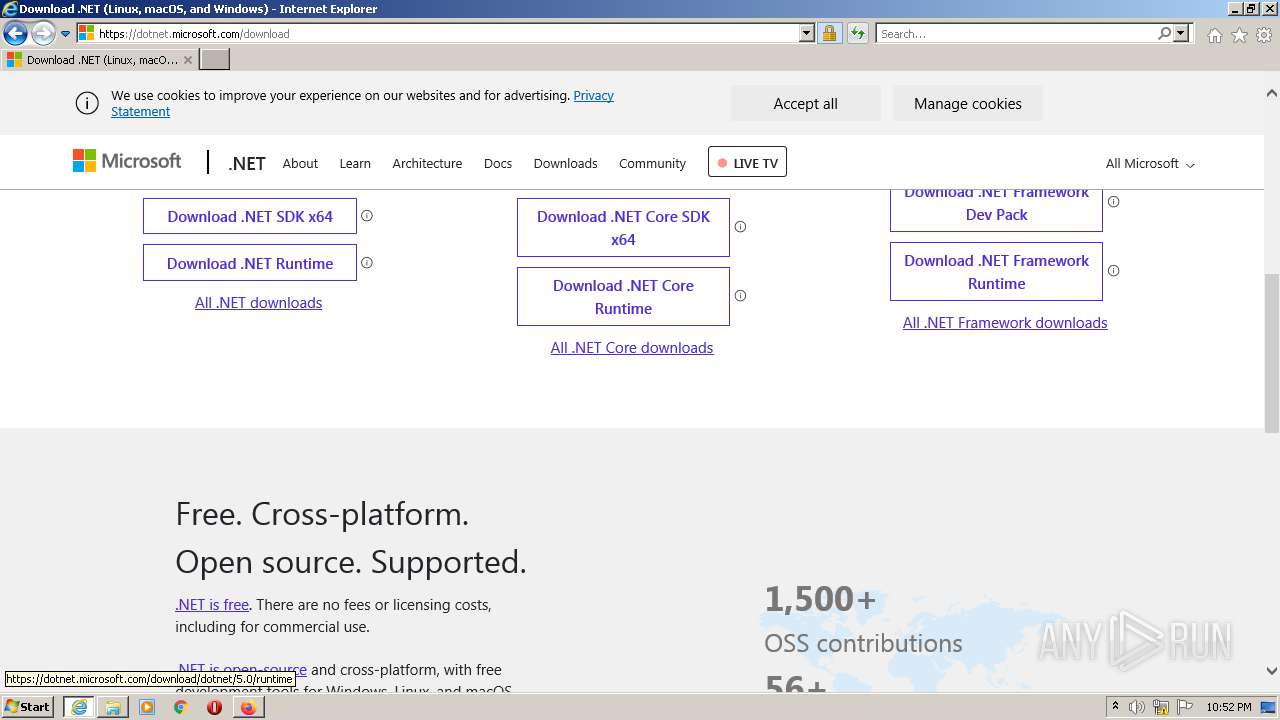1280x720 pixels.
Task: Expand the address bar autocomplete dropdown
Action: 807,34
